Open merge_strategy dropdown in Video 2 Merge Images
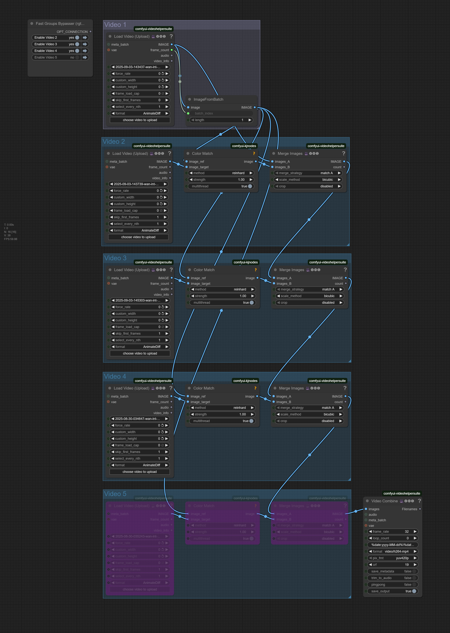 [x=309, y=173]
